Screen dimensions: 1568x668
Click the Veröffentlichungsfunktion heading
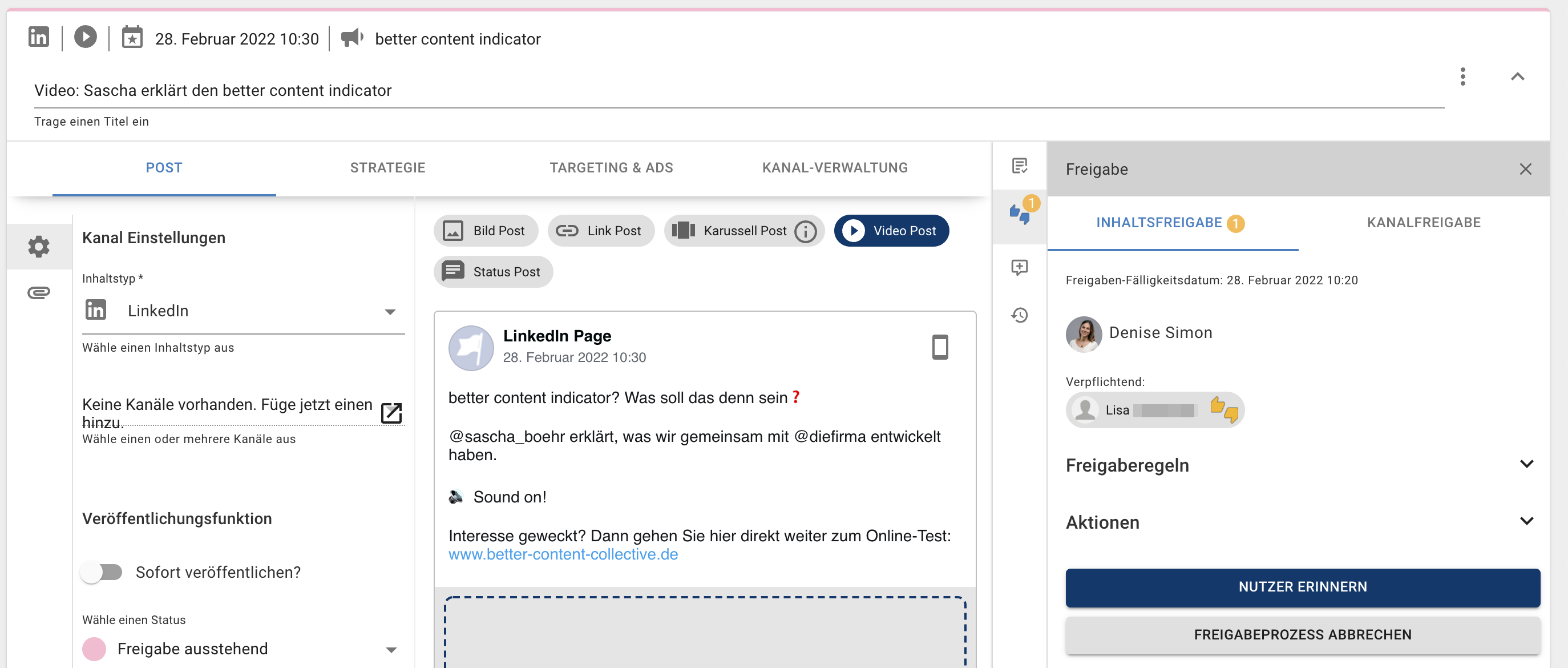(177, 519)
